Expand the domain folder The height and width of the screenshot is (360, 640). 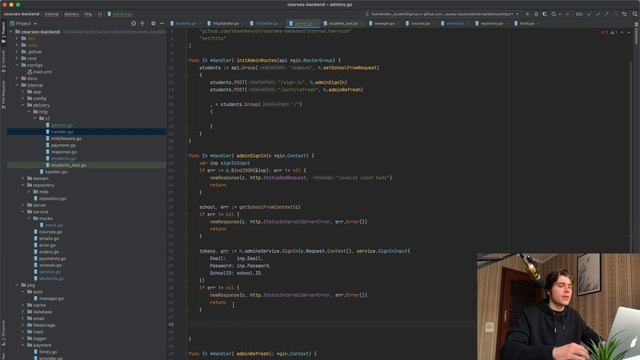click(x=23, y=178)
